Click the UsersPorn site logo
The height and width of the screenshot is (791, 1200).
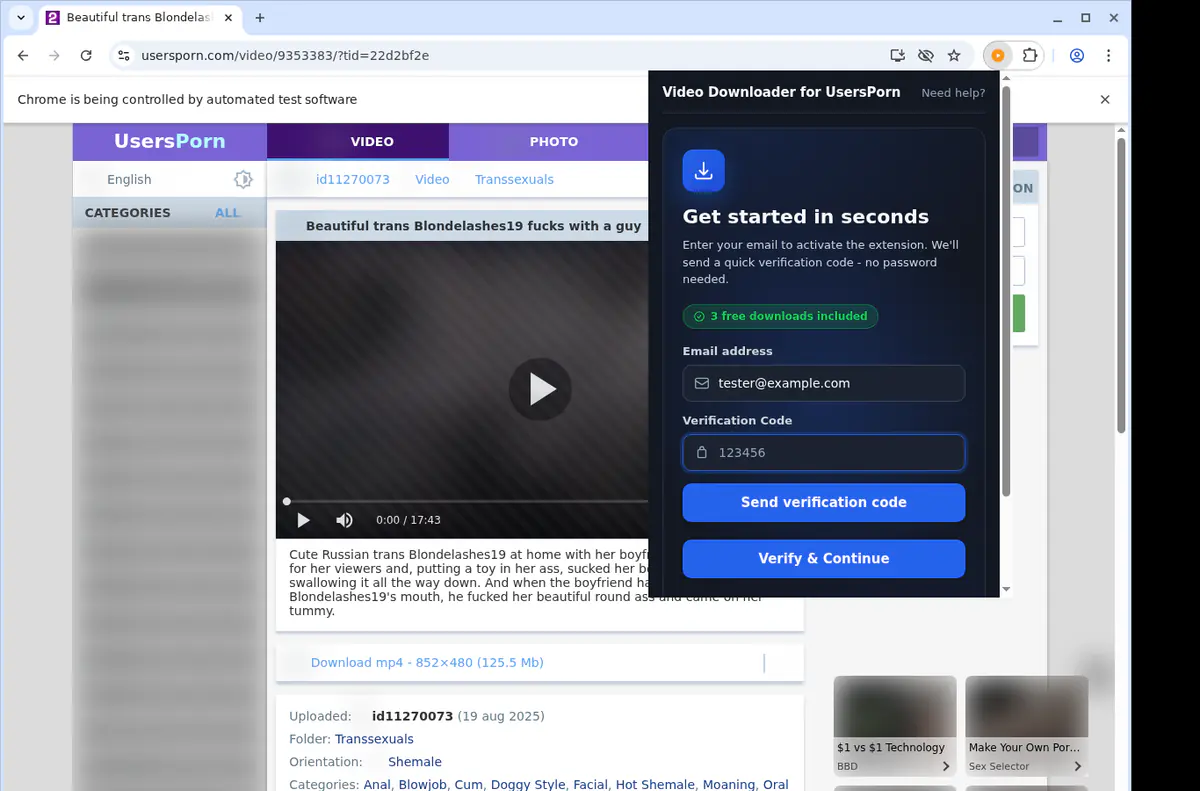click(x=169, y=141)
